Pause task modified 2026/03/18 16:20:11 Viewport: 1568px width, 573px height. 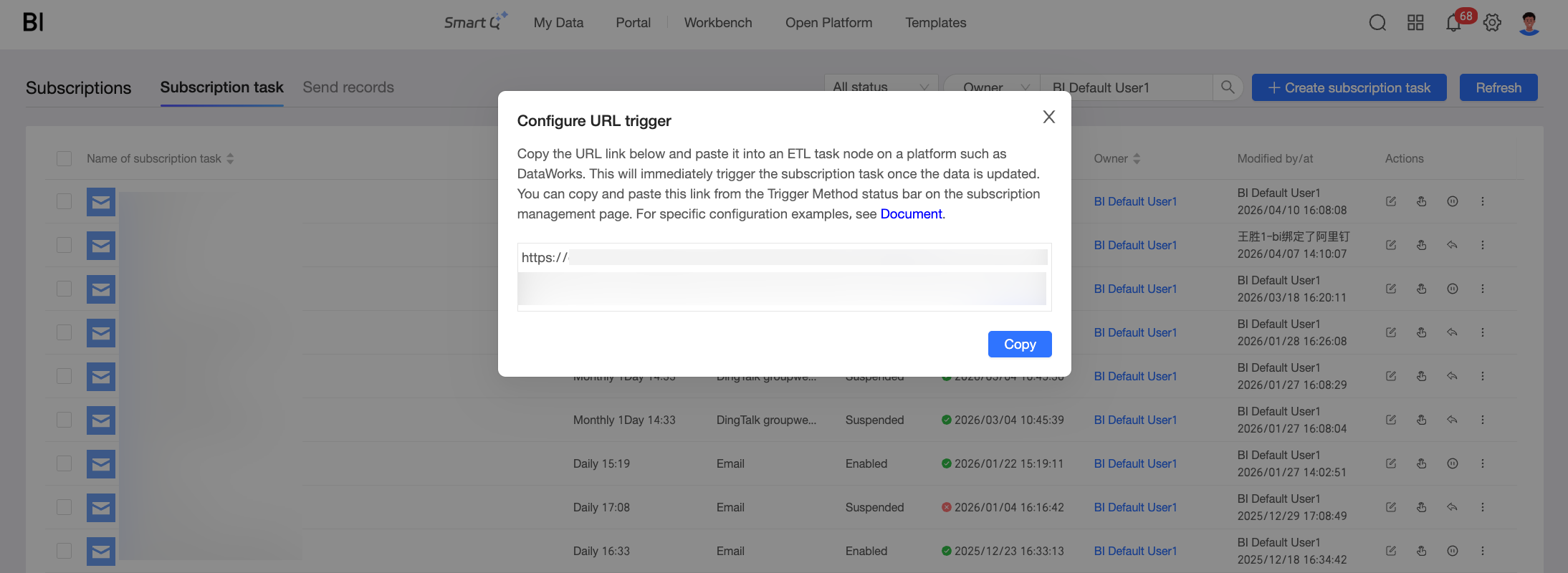click(x=1453, y=289)
